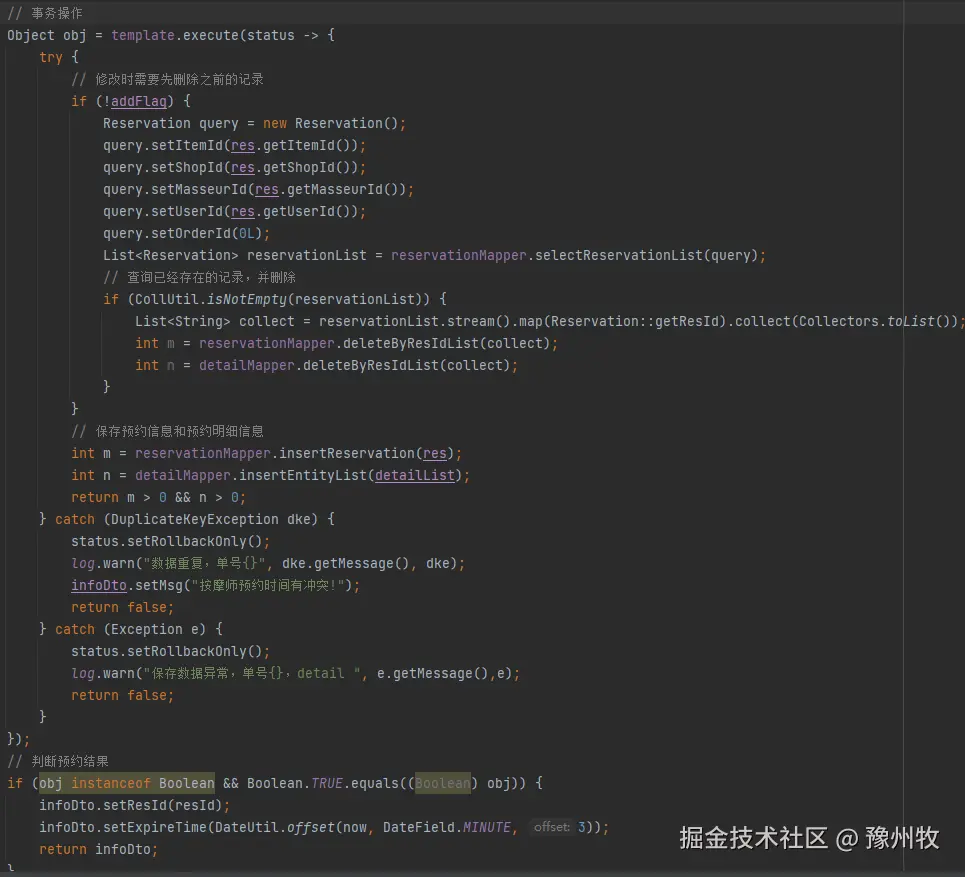The height and width of the screenshot is (877, 965).
Task: Click "CollUtil.isNotEmpty" in the if condition
Action: tap(211, 300)
